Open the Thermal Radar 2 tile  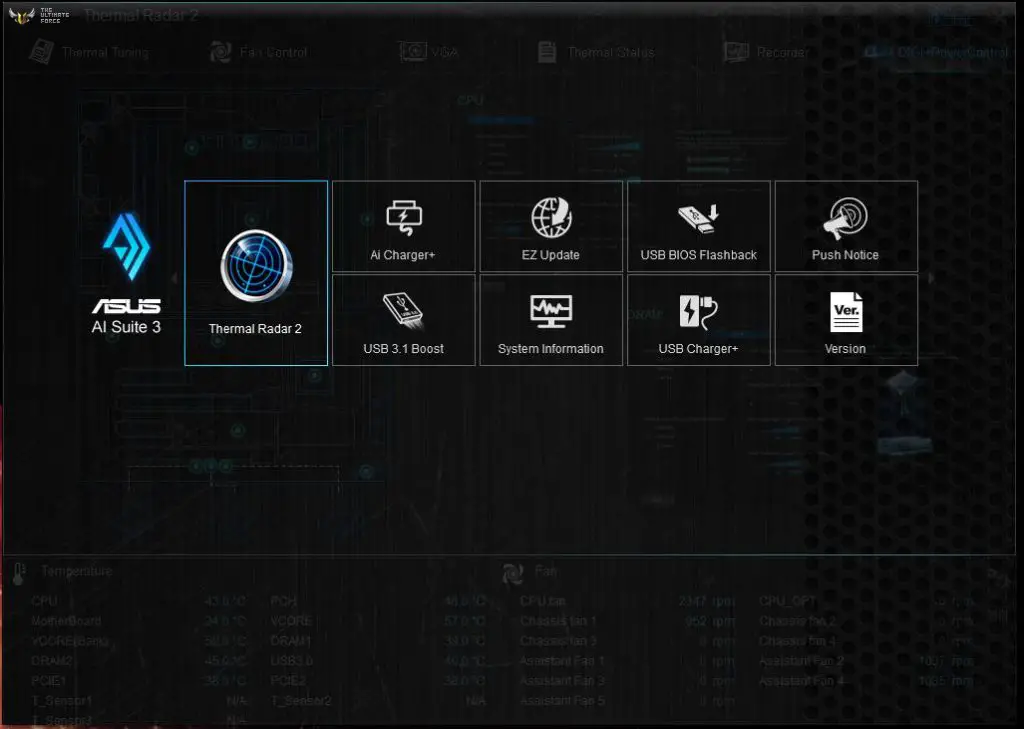pos(256,273)
